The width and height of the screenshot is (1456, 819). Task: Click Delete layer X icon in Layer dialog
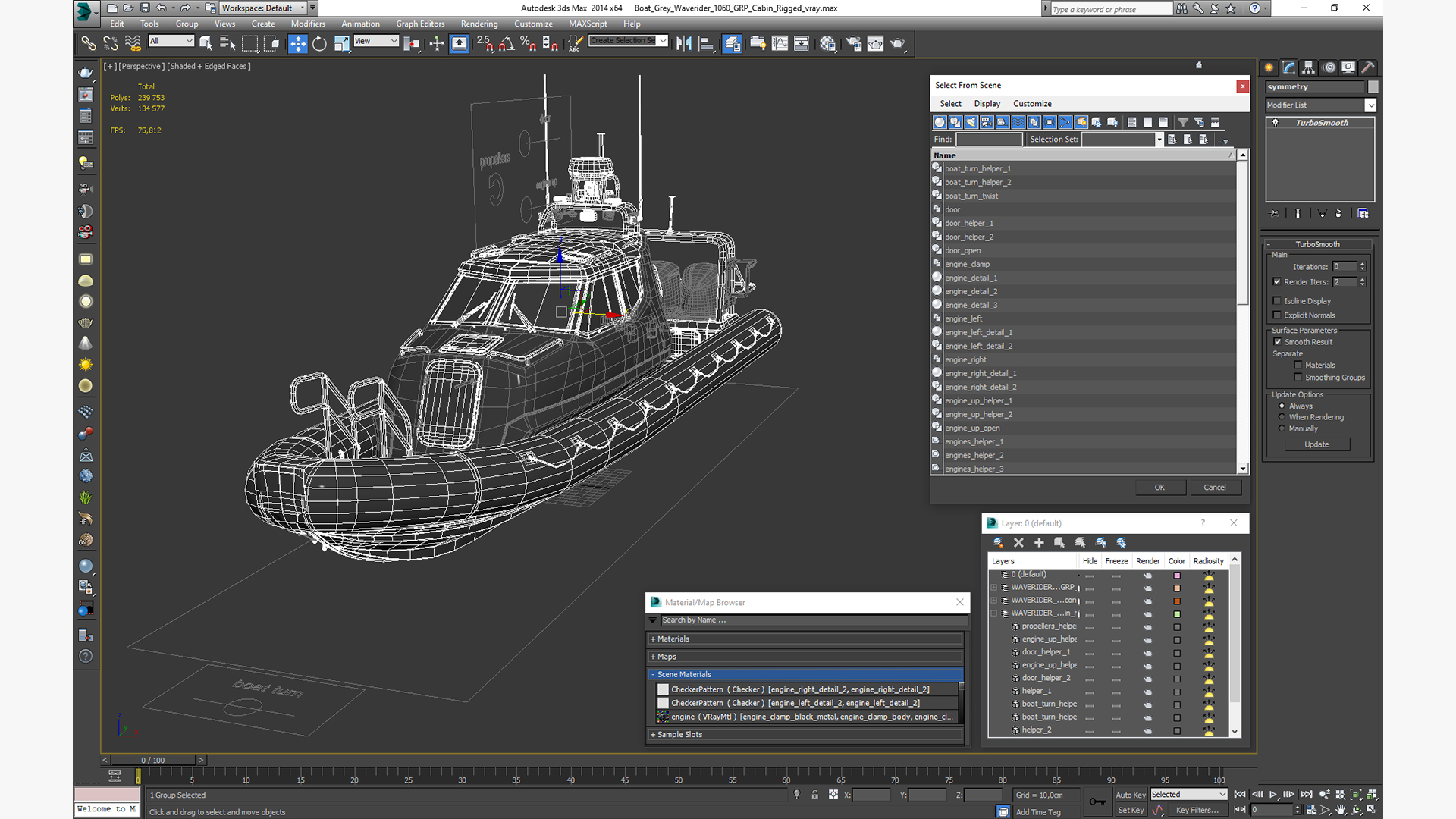tap(1018, 543)
